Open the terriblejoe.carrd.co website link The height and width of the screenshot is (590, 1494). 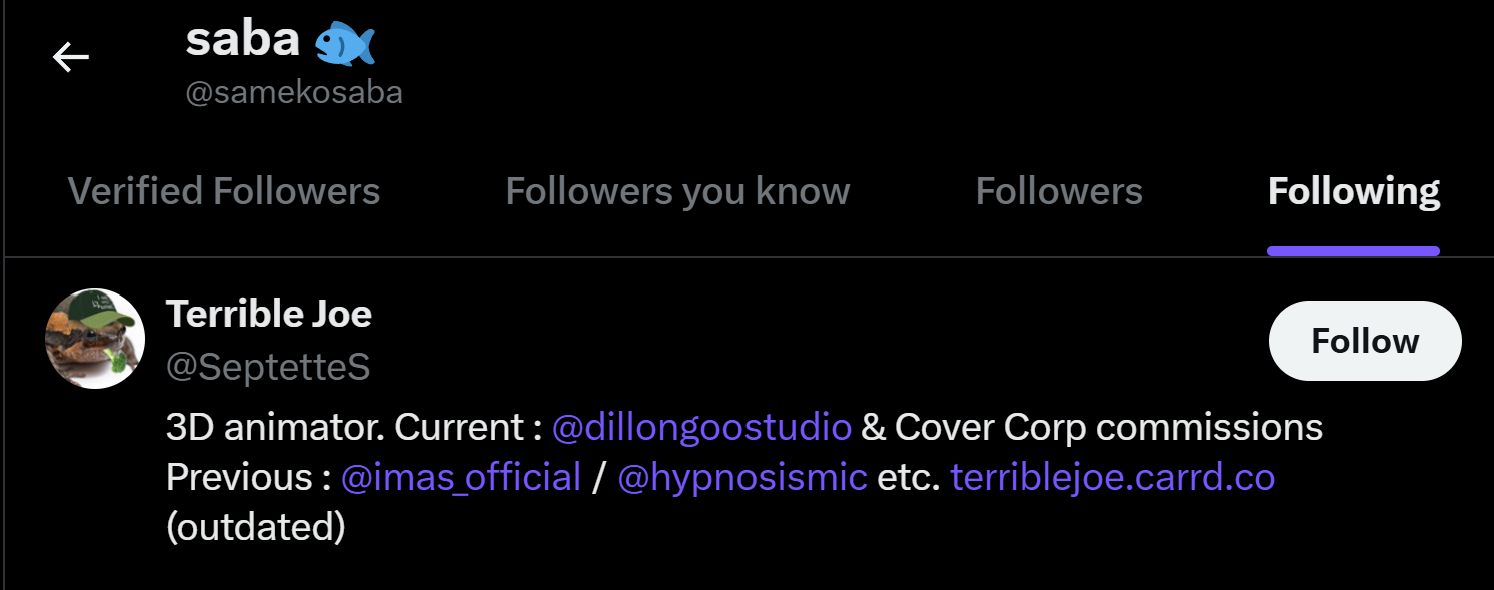pos(1112,477)
